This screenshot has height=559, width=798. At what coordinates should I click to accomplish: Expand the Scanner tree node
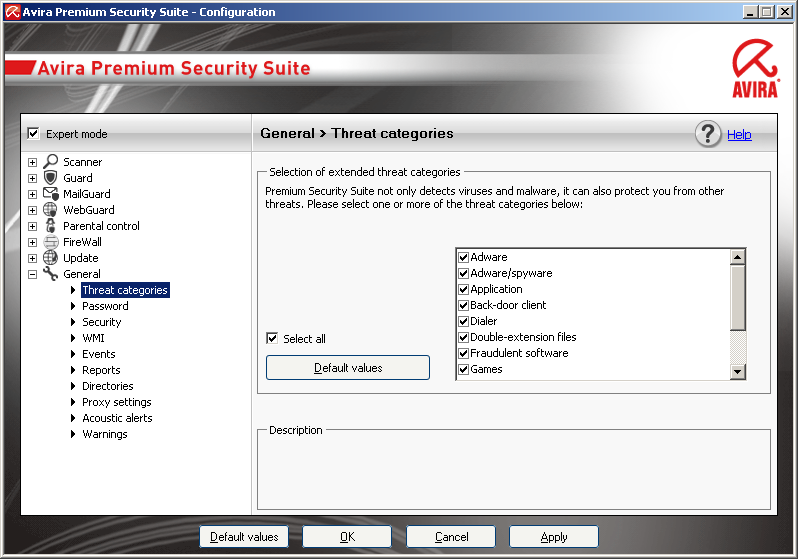tap(33, 162)
